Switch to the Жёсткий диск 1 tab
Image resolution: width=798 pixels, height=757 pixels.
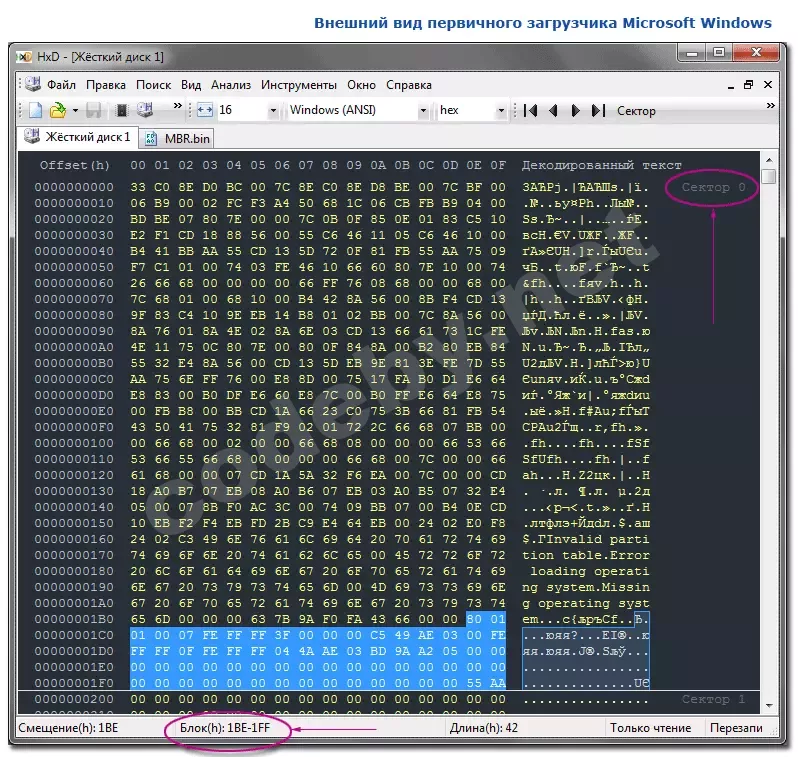tap(77, 137)
